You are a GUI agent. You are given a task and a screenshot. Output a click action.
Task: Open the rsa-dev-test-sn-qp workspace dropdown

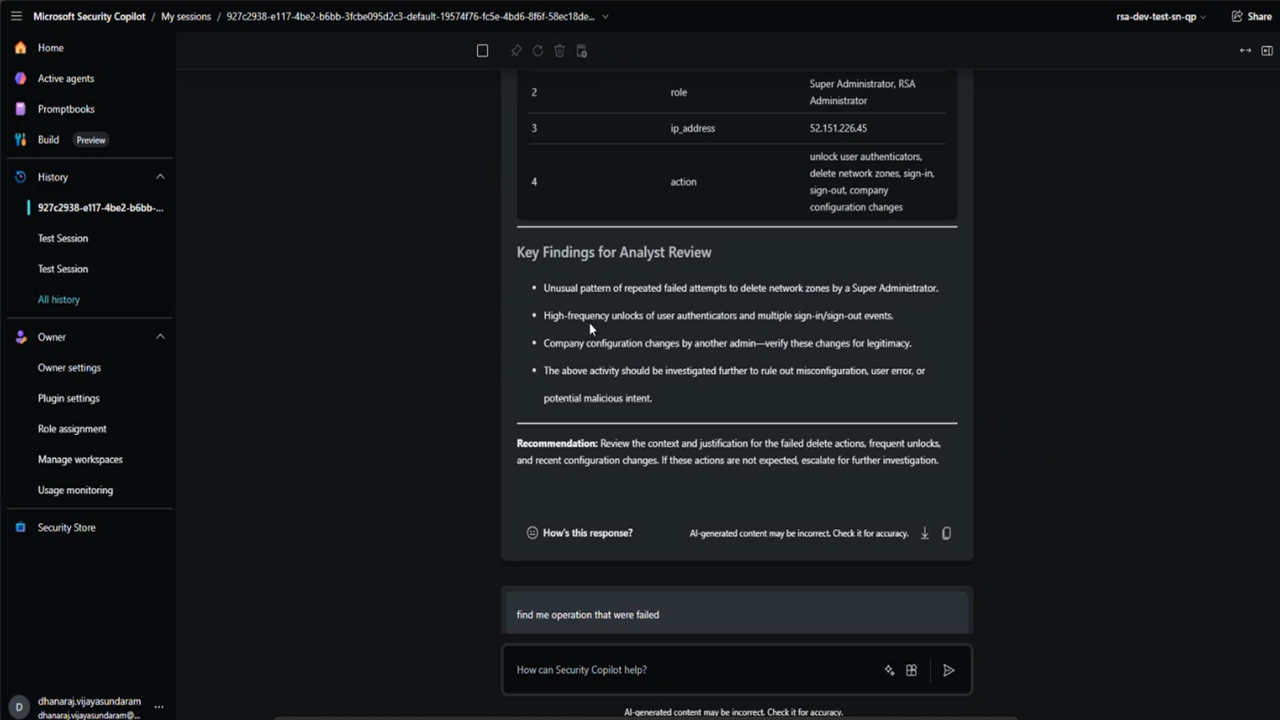pyautogui.click(x=1160, y=16)
